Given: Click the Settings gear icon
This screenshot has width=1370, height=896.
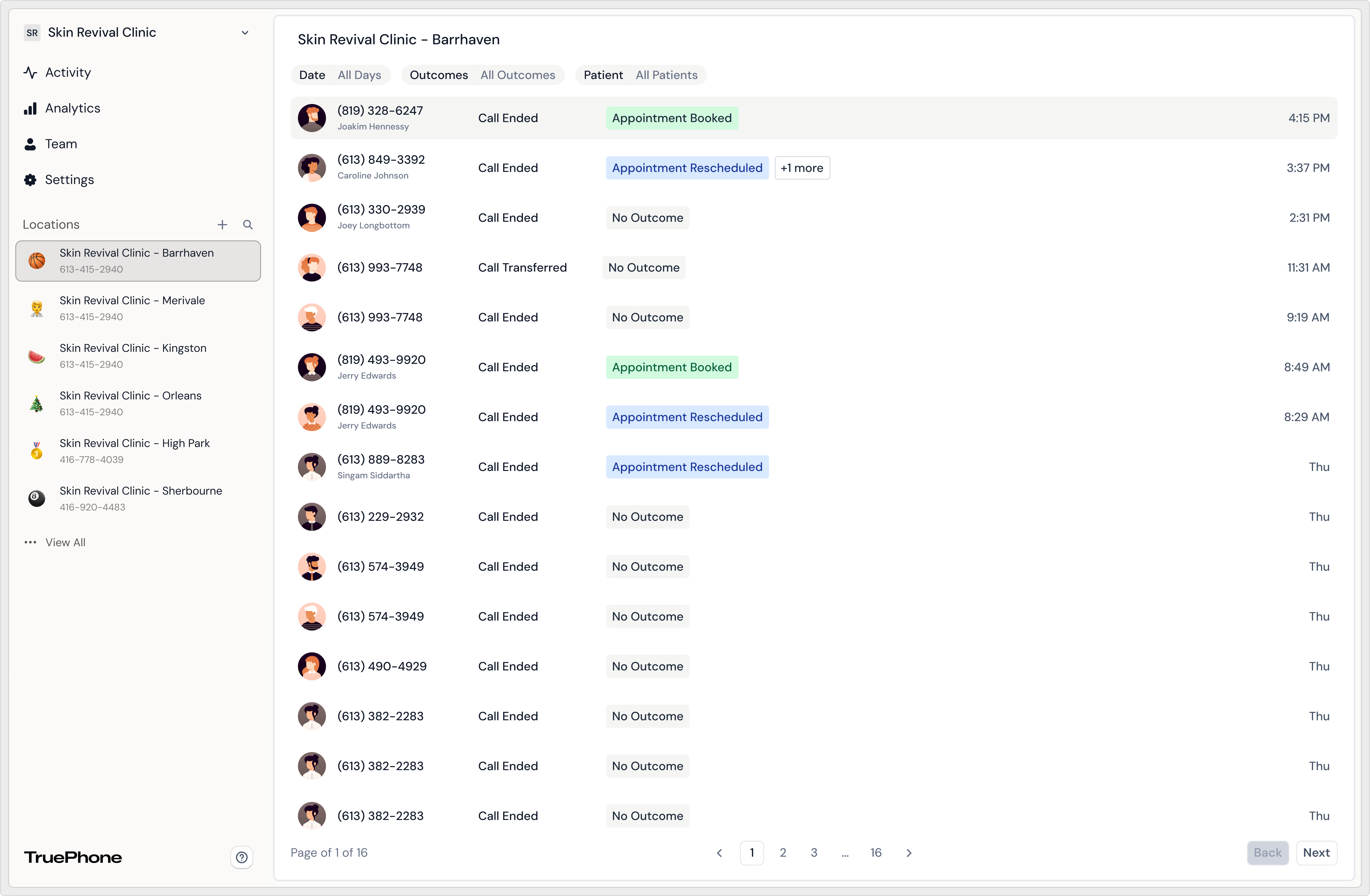Looking at the screenshot, I should tap(30, 179).
